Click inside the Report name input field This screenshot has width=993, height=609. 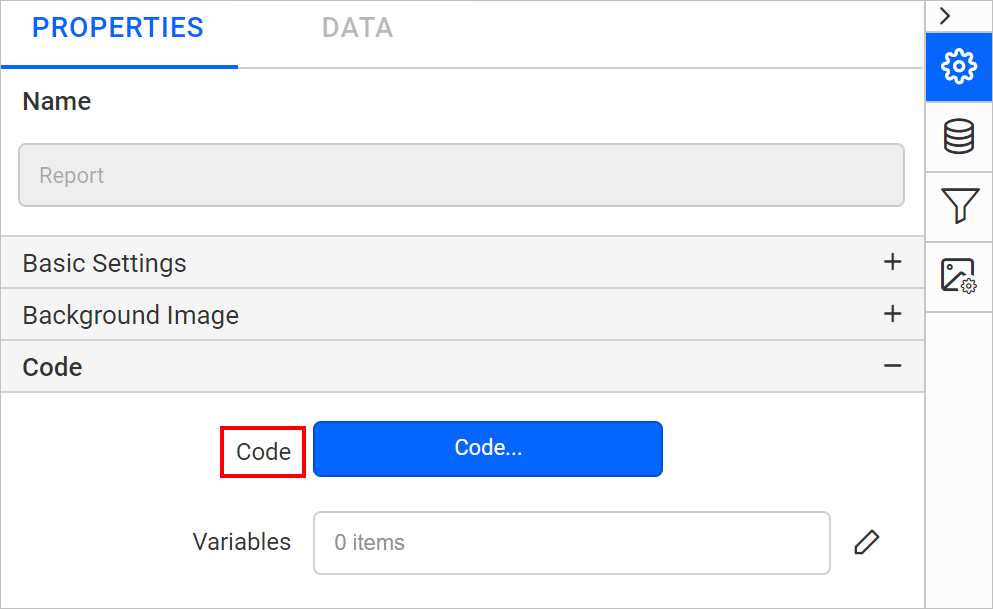pyautogui.click(x=461, y=174)
